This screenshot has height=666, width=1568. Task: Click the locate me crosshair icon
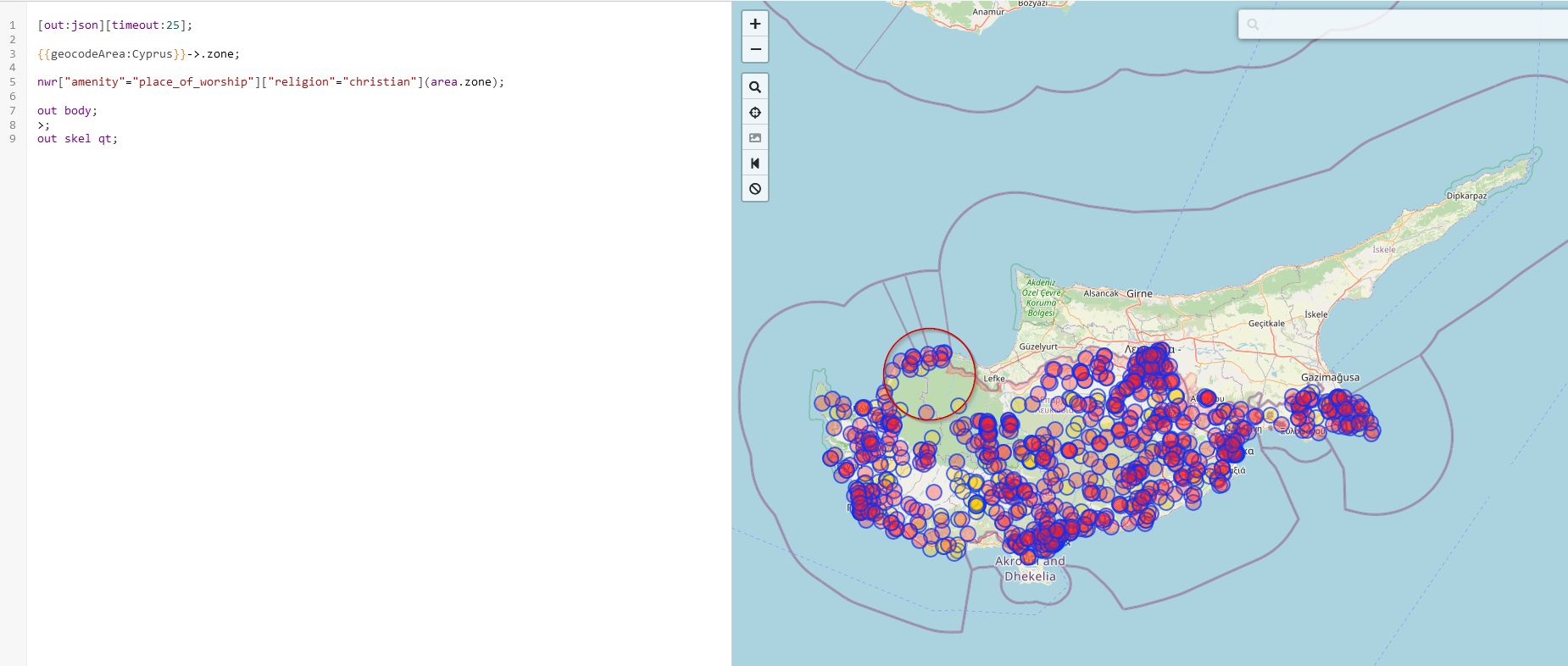click(755, 113)
